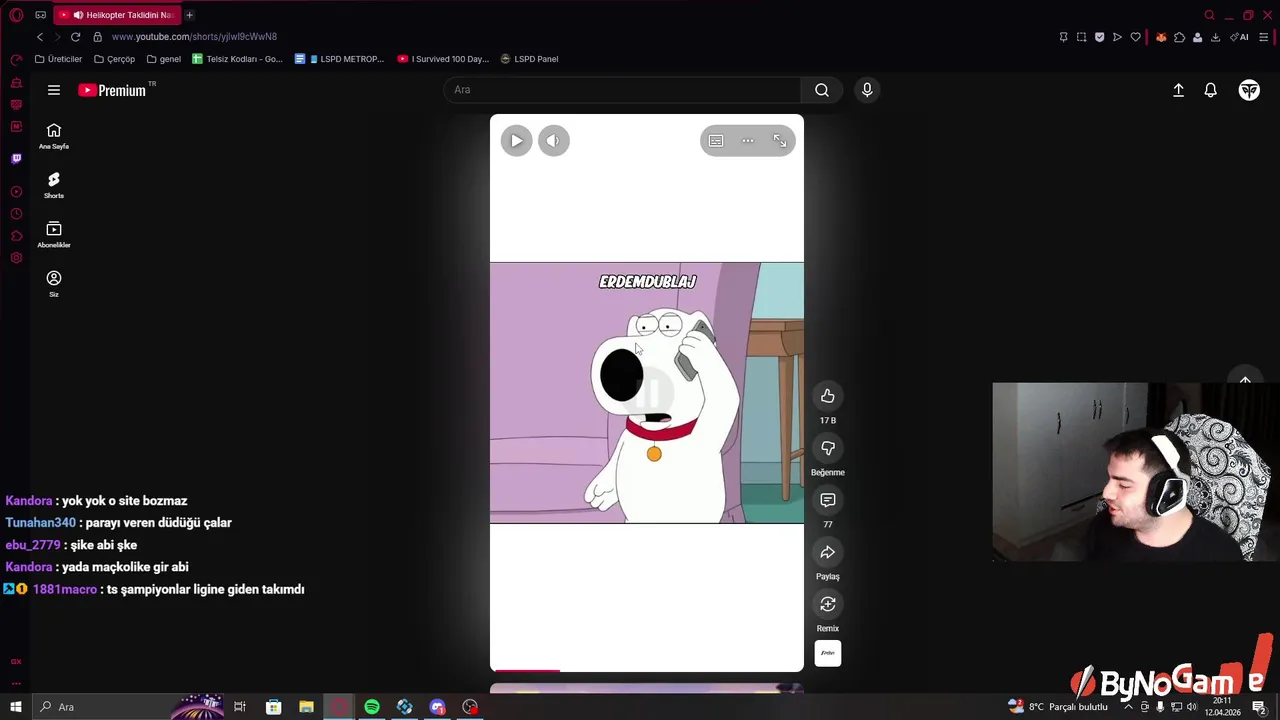The width and height of the screenshot is (1280, 720).
Task: Add page to bookmarks heart icon
Action: [x=1135, y=37]
